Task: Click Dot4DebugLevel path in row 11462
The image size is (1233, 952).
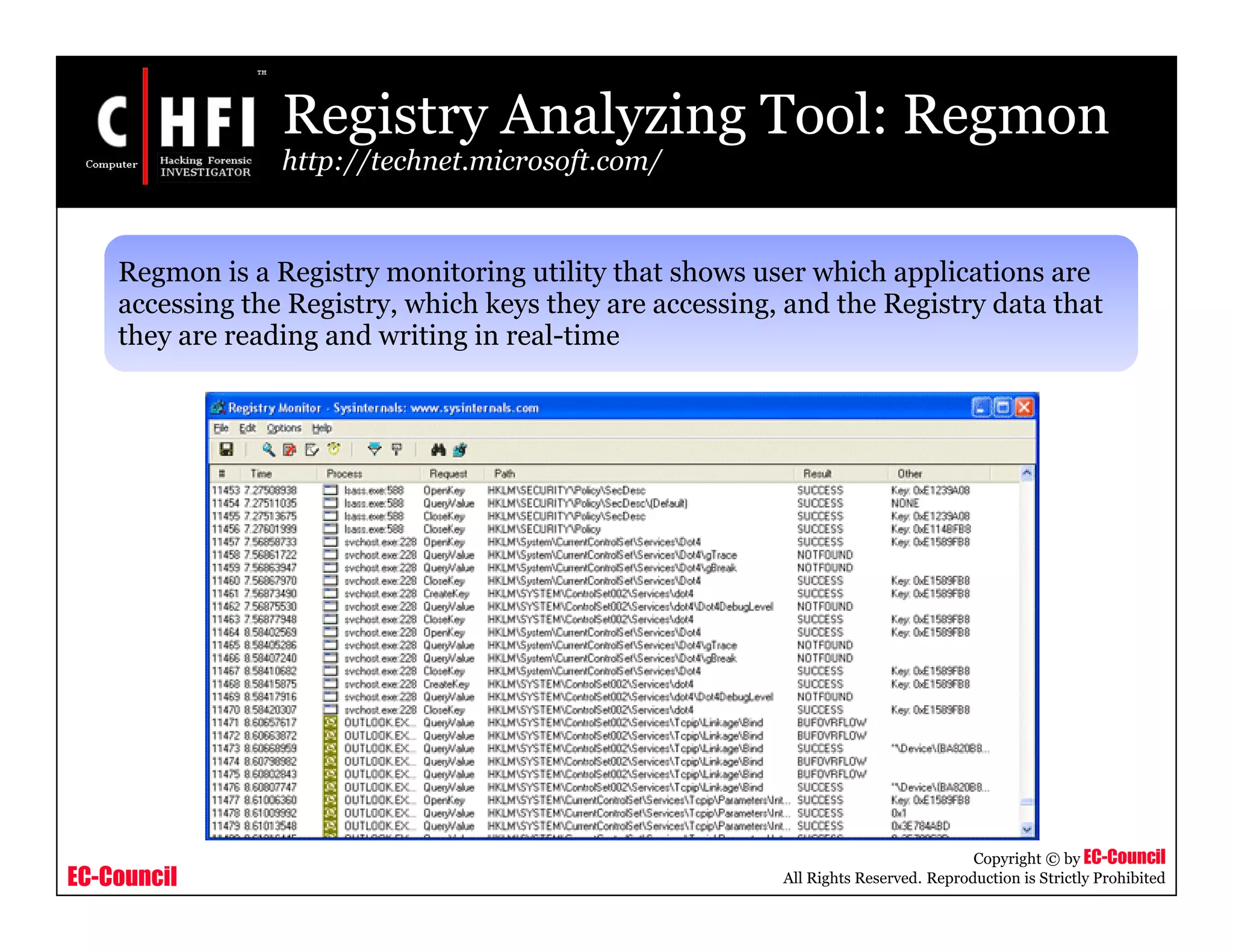Action: [x=630, y=606]
